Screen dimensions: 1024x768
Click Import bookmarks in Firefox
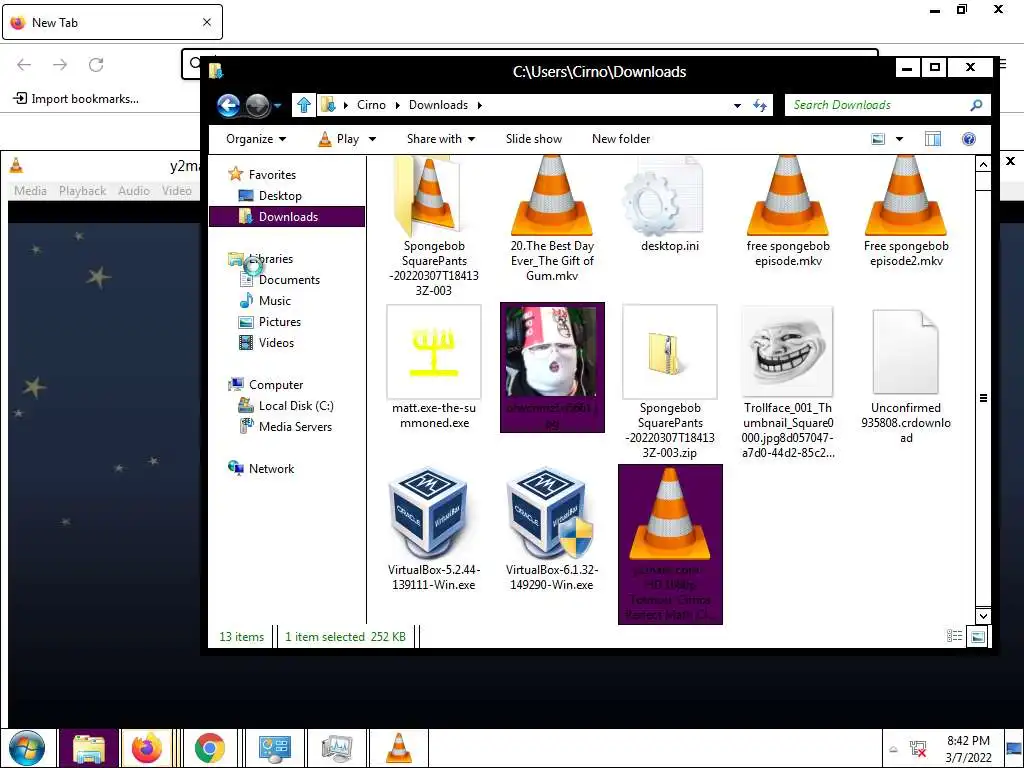point(76,99)
